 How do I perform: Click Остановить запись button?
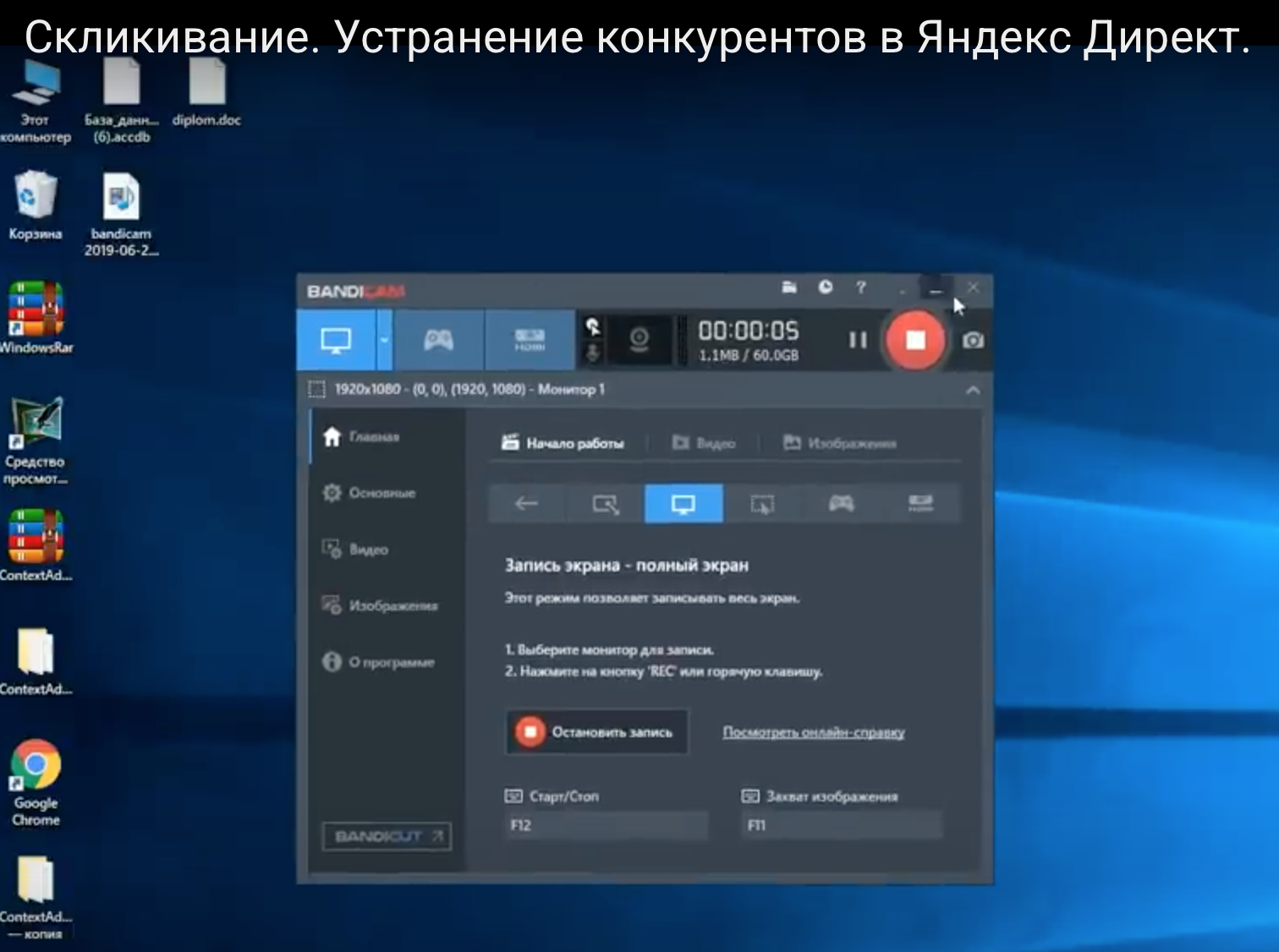[597, 732]
